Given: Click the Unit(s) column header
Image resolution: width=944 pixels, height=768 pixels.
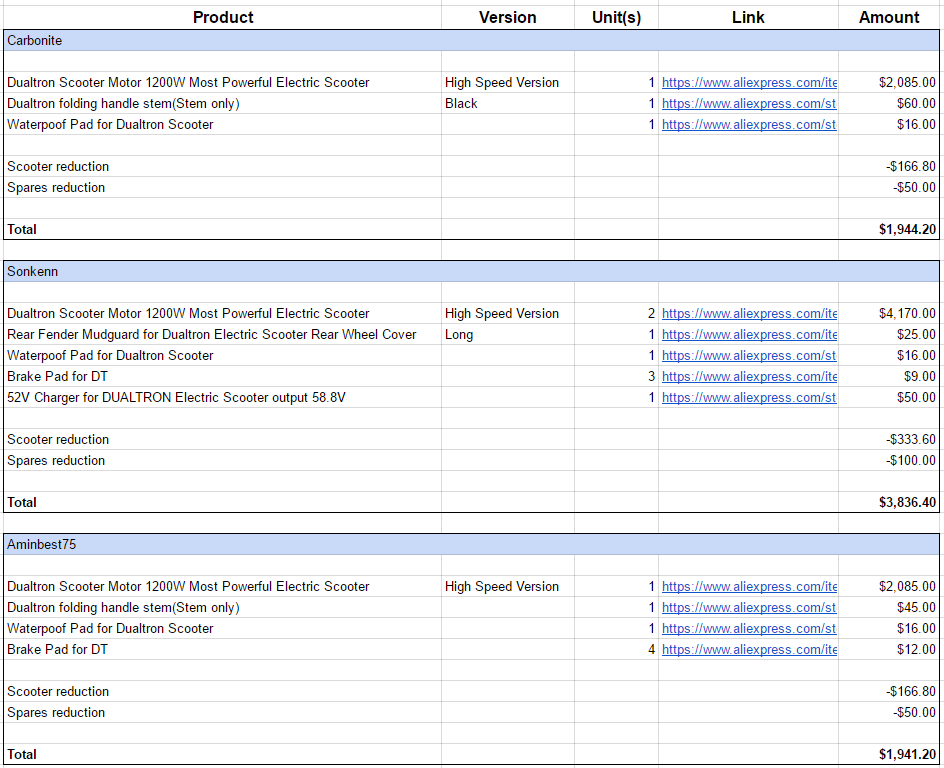Looking at the screenshot, I should pyautogui.click(x=616, y=17).
